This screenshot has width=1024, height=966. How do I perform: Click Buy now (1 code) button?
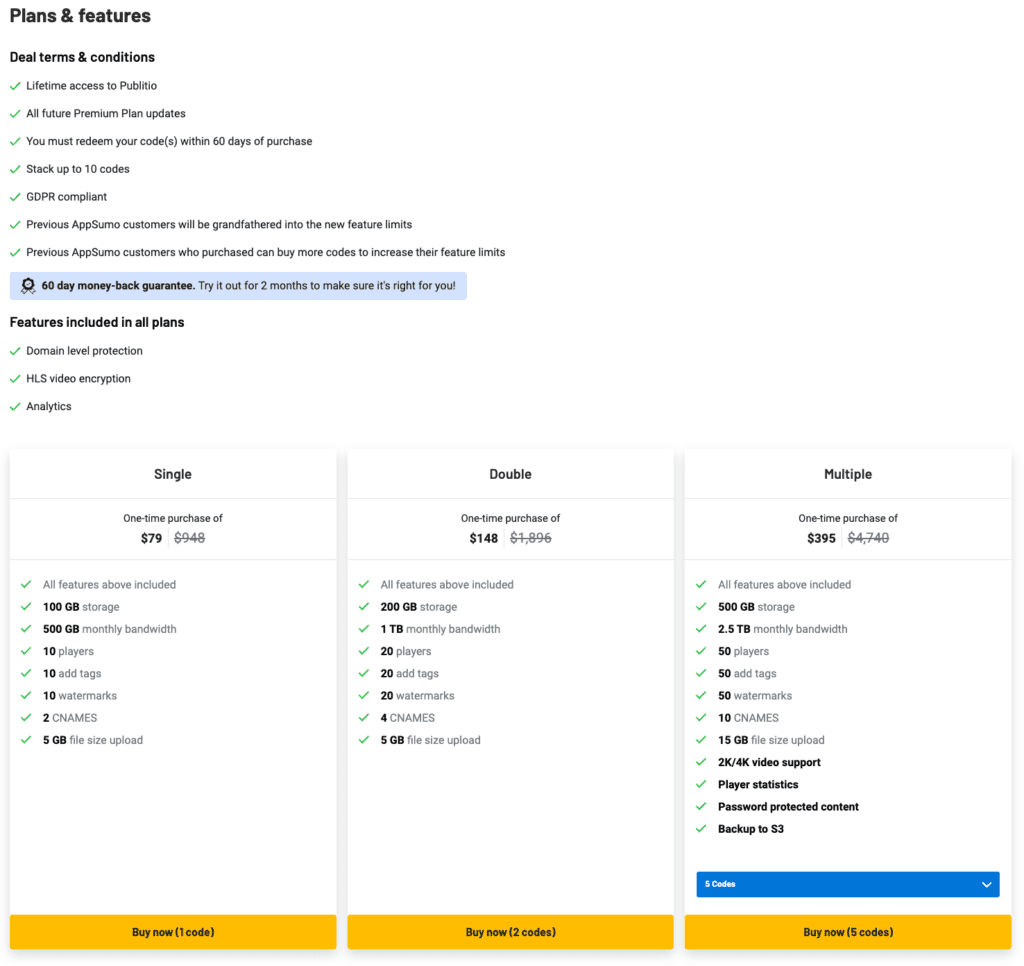click(173, 932)
